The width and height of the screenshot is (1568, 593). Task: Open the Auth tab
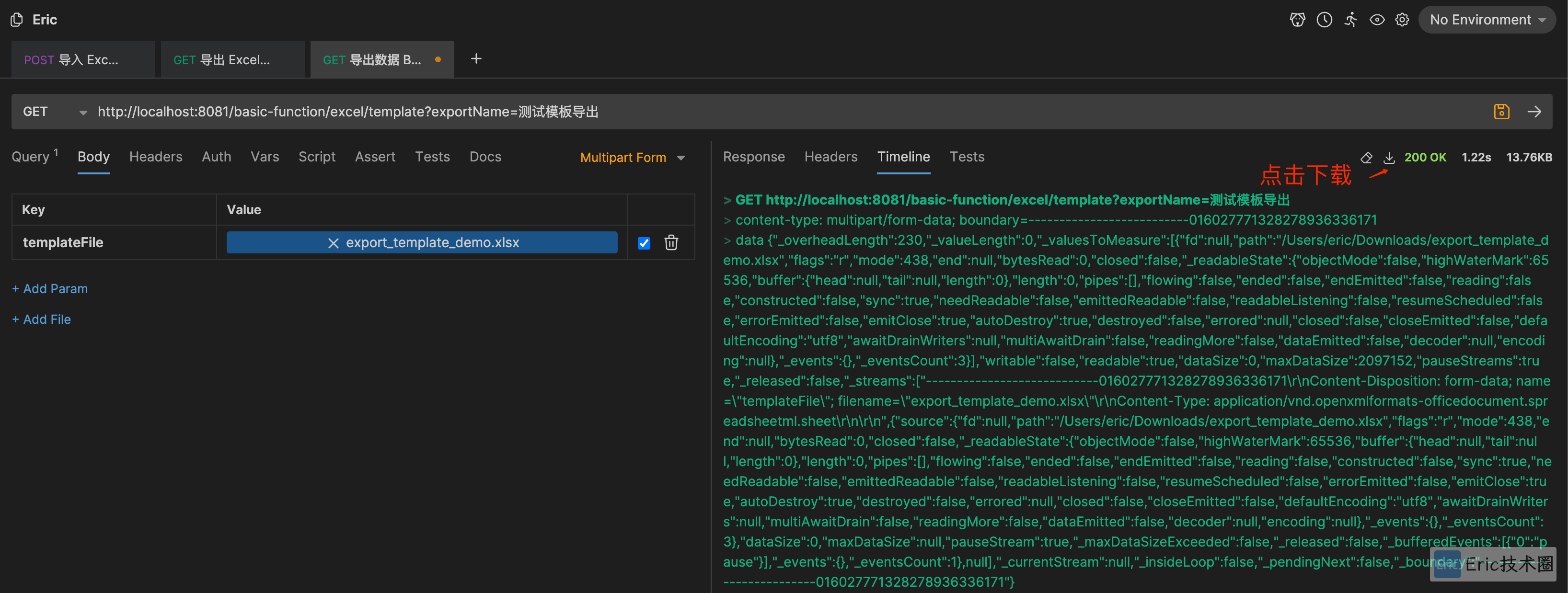(x=217, y=157)
